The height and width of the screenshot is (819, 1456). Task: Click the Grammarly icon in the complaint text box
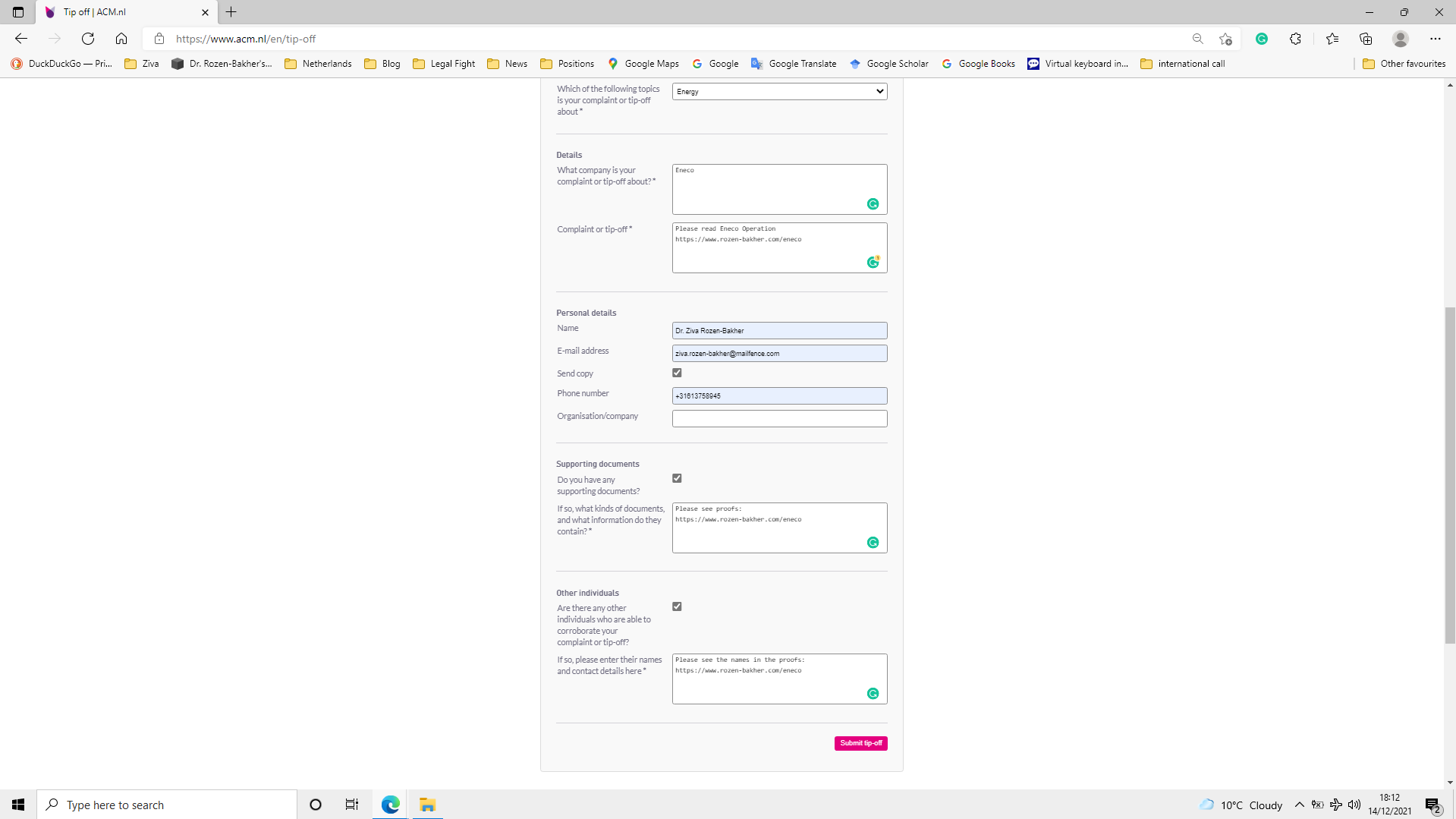pos(873,261)
